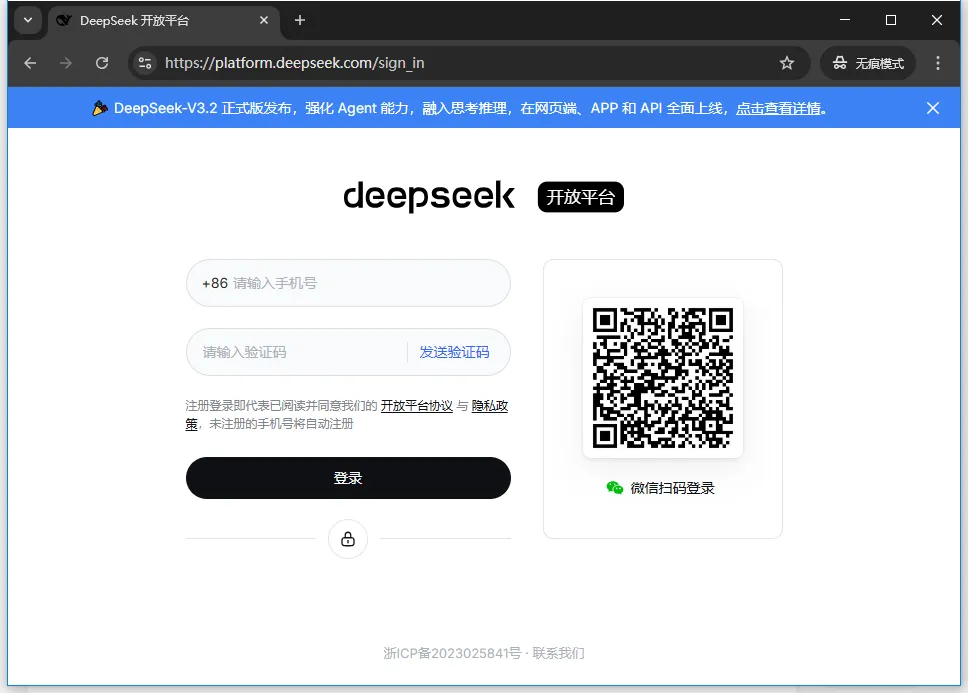Go back to the previous page
Image resolution: width=968 pixels, height=693 pixels.
[x=30, y=63]
